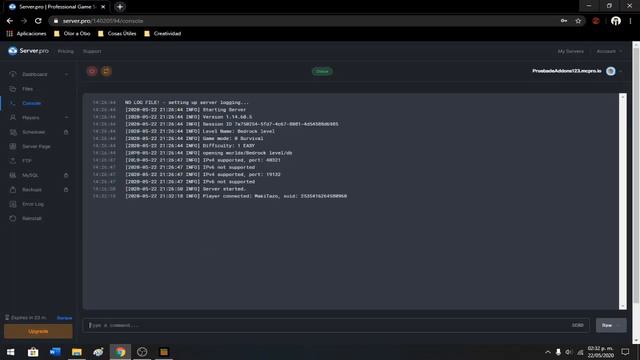Open File Explorer from the taskbar
Viewport: 640px width, 360px height.
tap(77, 352)
